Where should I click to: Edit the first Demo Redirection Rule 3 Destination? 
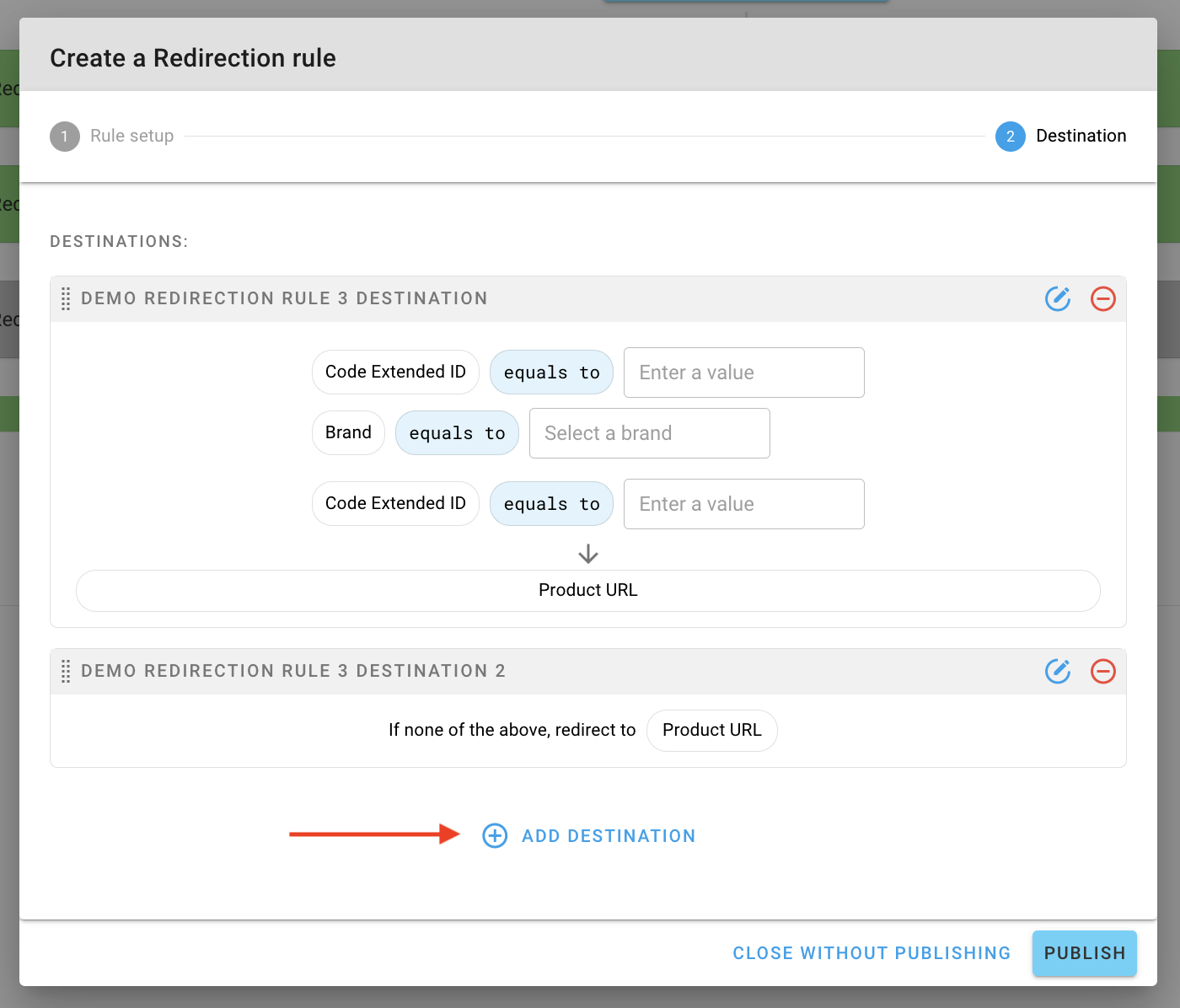pos(1058,298)
